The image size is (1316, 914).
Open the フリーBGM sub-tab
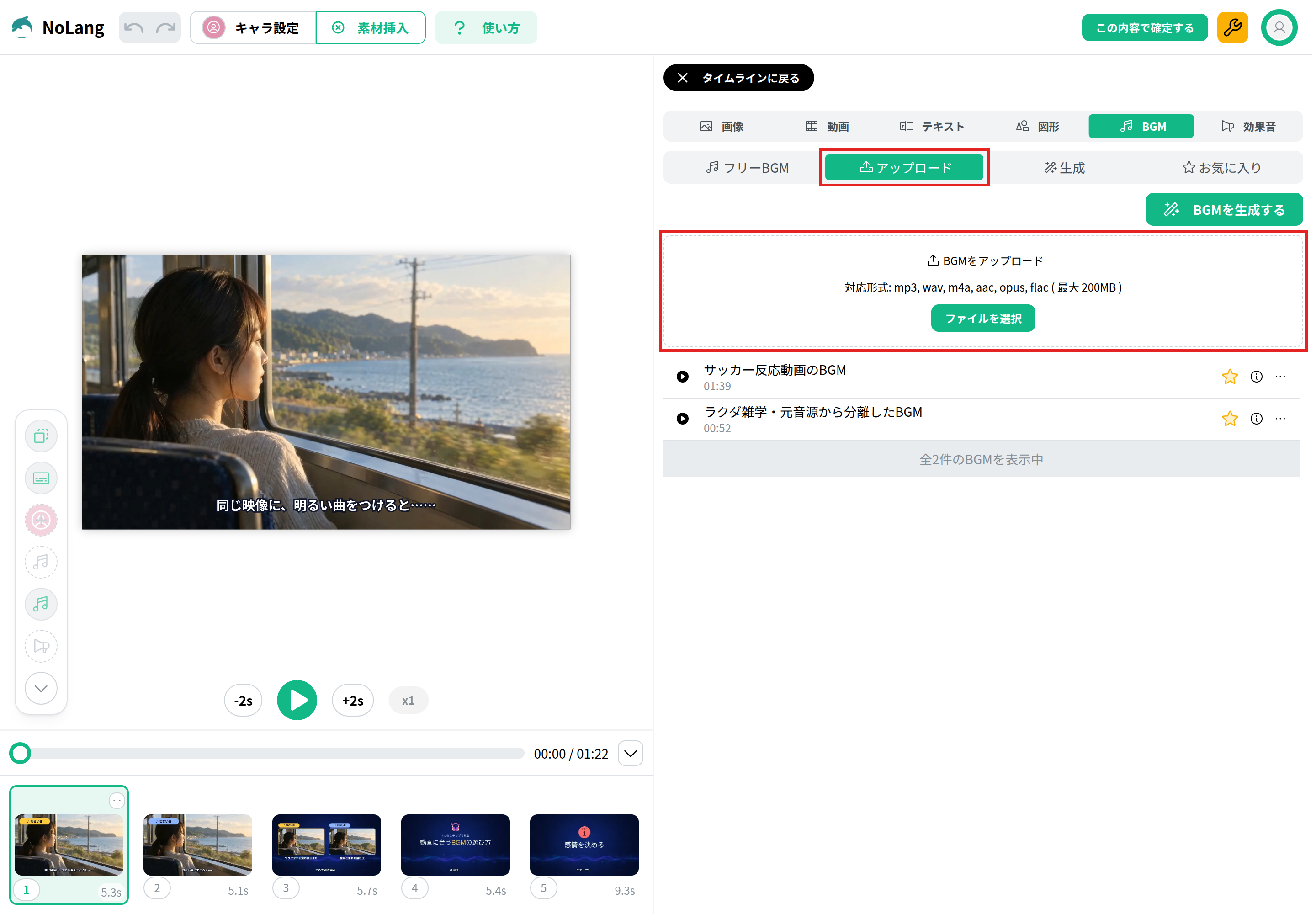pos(748,168)
